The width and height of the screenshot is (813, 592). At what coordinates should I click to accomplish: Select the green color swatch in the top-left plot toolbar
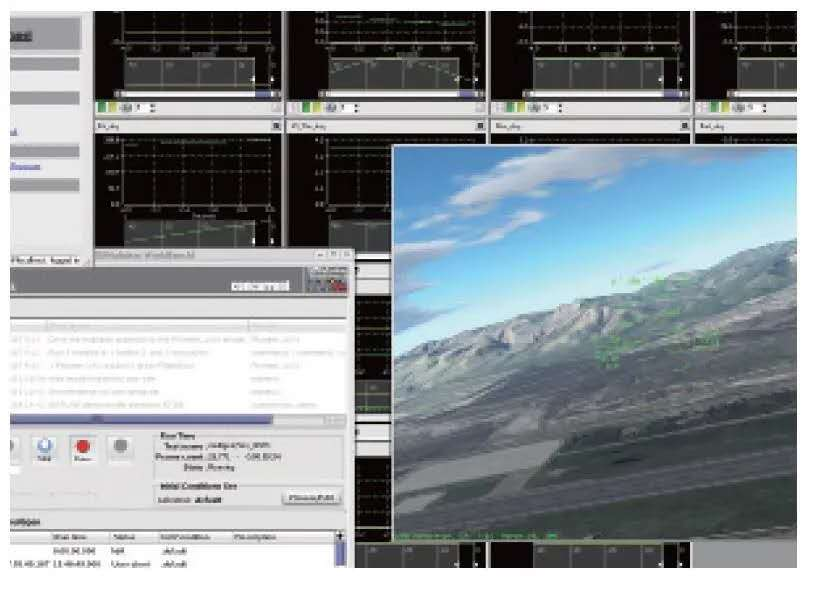101,108
